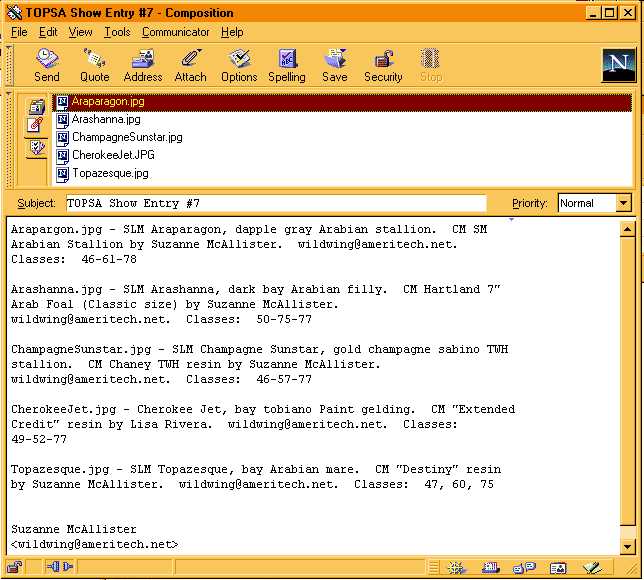The height and width of the screenshot is (580, 644).
Task: Select the Araparagon.jpg attachment
Action: (343, 102)
